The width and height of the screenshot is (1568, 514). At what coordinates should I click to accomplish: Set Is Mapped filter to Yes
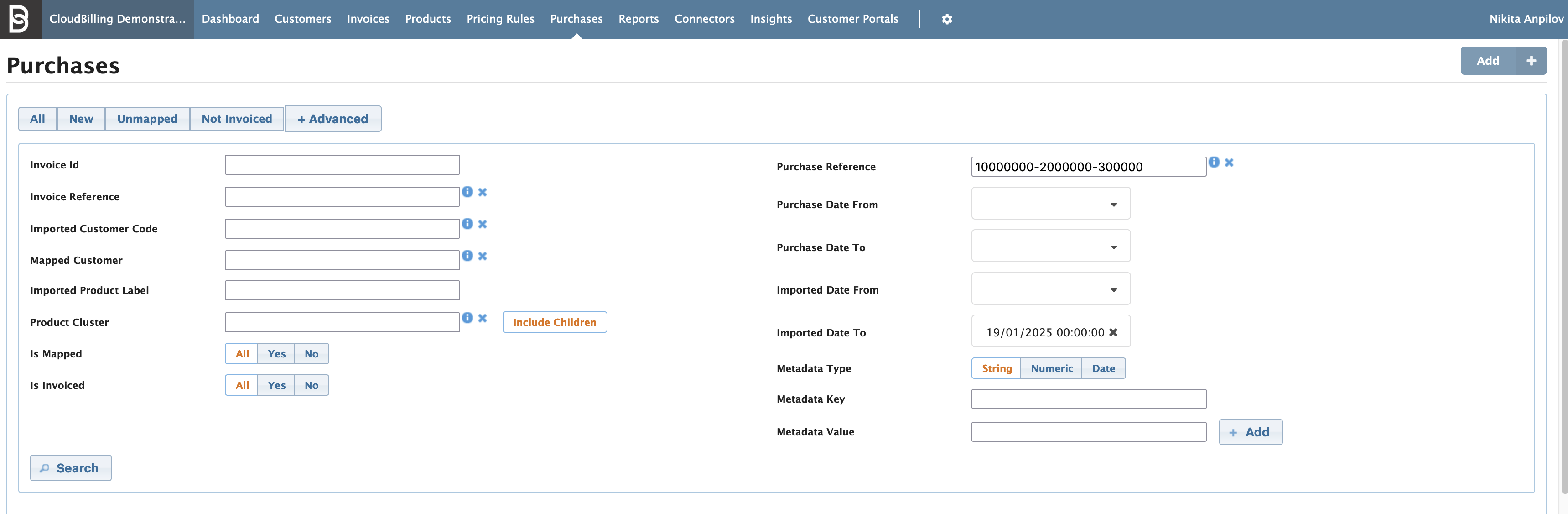(276, 353)
